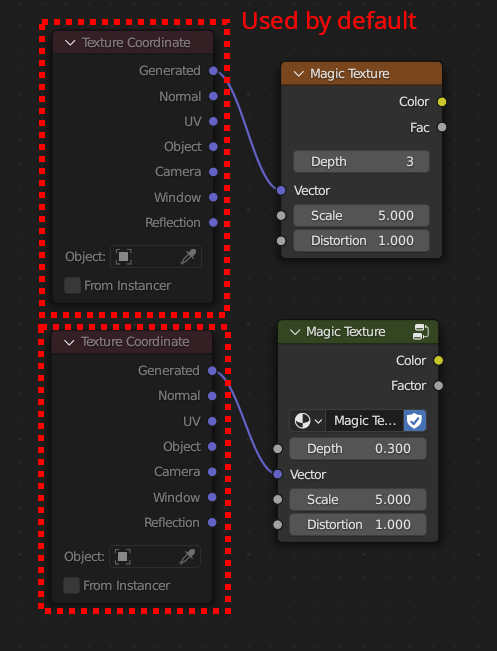Viewport: 497px width, 651px height.
Task: Enable From Instancer in upper Texture Coordinate node
Action: point(72,286)
